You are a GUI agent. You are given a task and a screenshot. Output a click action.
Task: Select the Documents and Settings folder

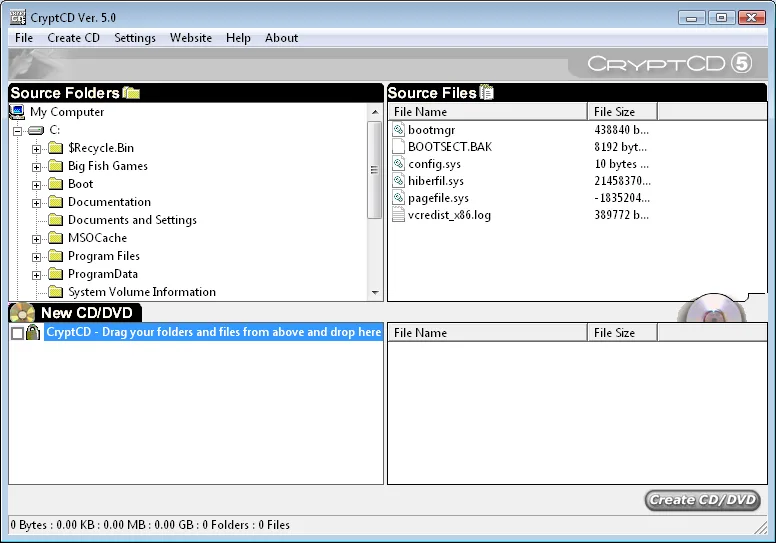(x=132, y=220)
